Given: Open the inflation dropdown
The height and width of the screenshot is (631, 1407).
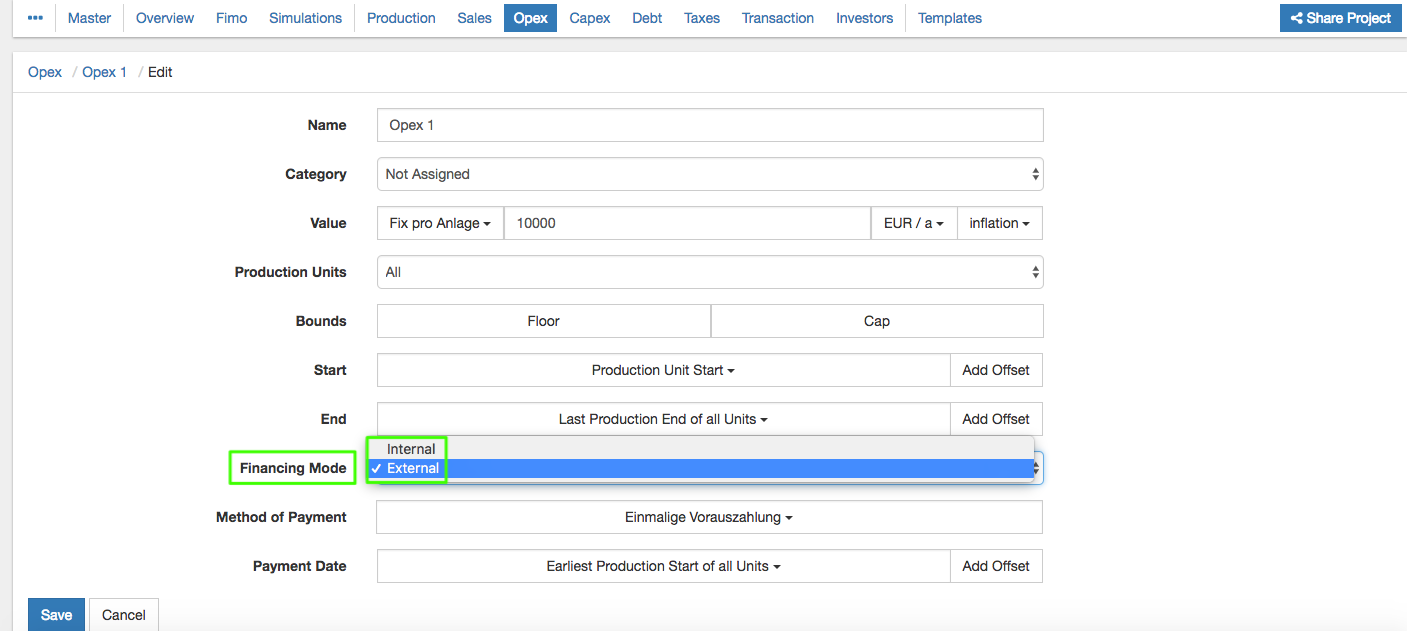Looking at the screenshot, I should click(x=999, y=223).
